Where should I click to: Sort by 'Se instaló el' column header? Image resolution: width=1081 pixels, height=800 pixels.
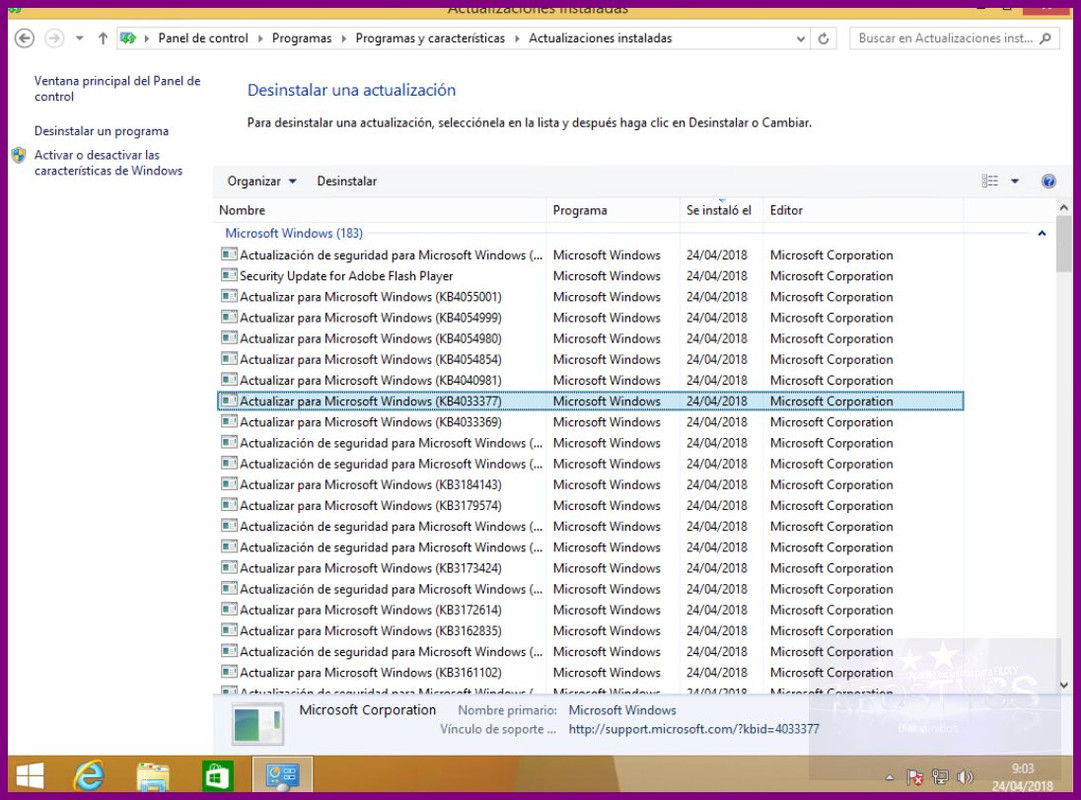(721, 210)
